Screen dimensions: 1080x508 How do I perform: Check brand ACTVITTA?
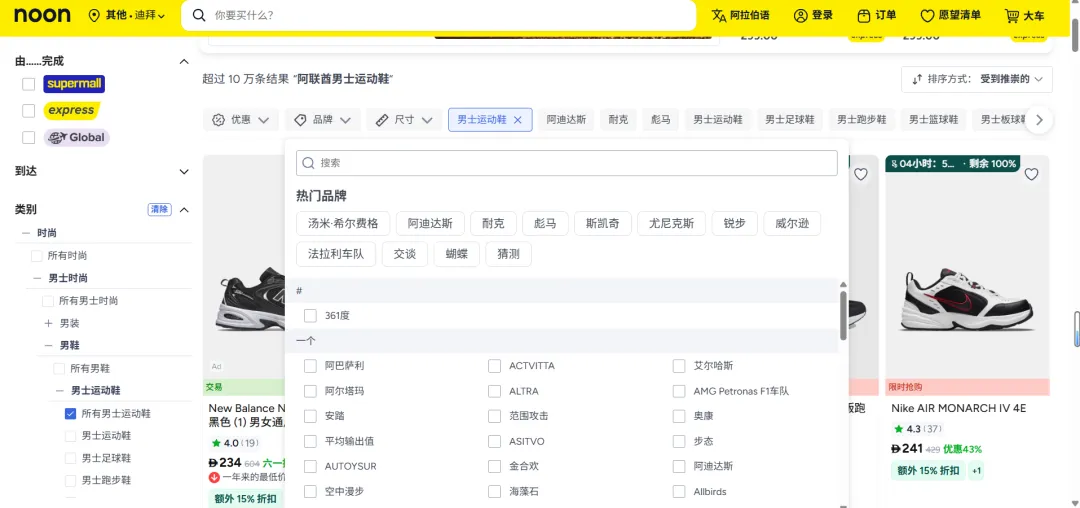495,366
